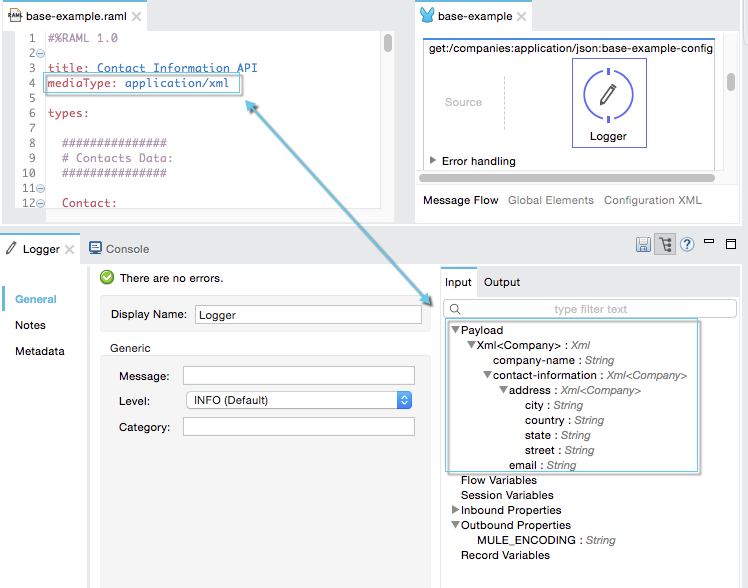
Task: Collapse Outbound Properties node
Action: coord(456,525)
